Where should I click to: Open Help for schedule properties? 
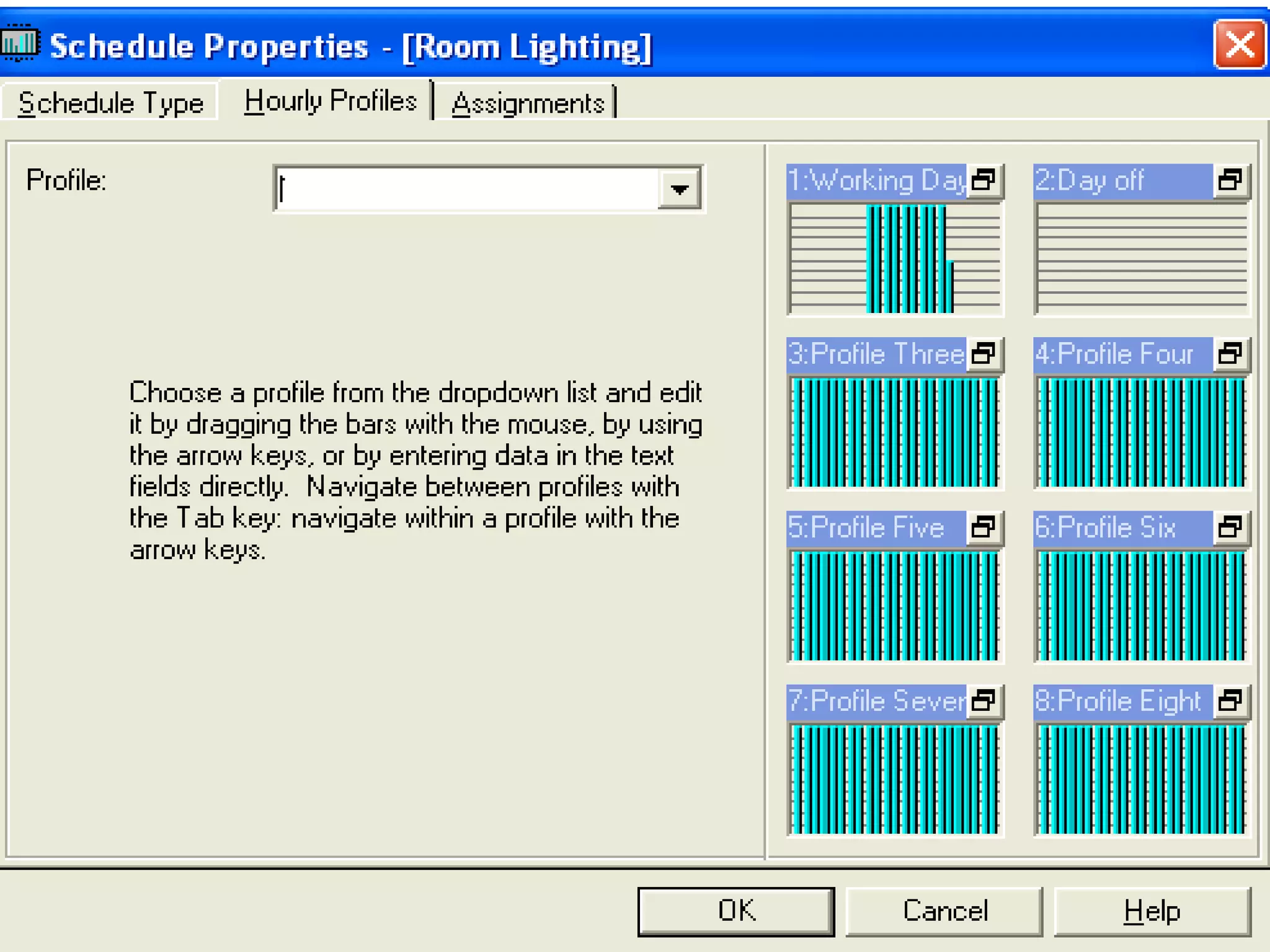1152,911
